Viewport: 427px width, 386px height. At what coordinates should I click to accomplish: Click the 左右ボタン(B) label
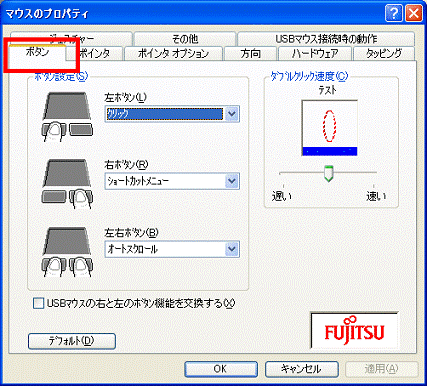point(131,233)
